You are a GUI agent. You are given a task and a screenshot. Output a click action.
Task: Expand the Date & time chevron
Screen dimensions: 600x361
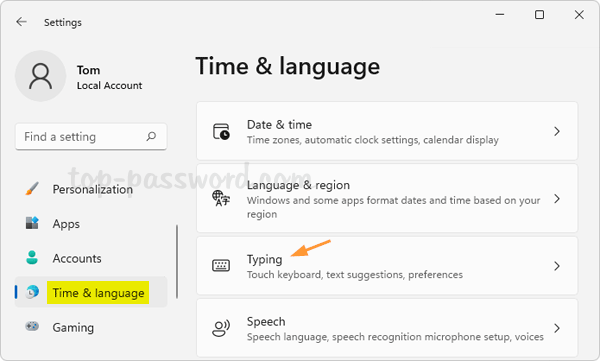(x=557, y=131)
